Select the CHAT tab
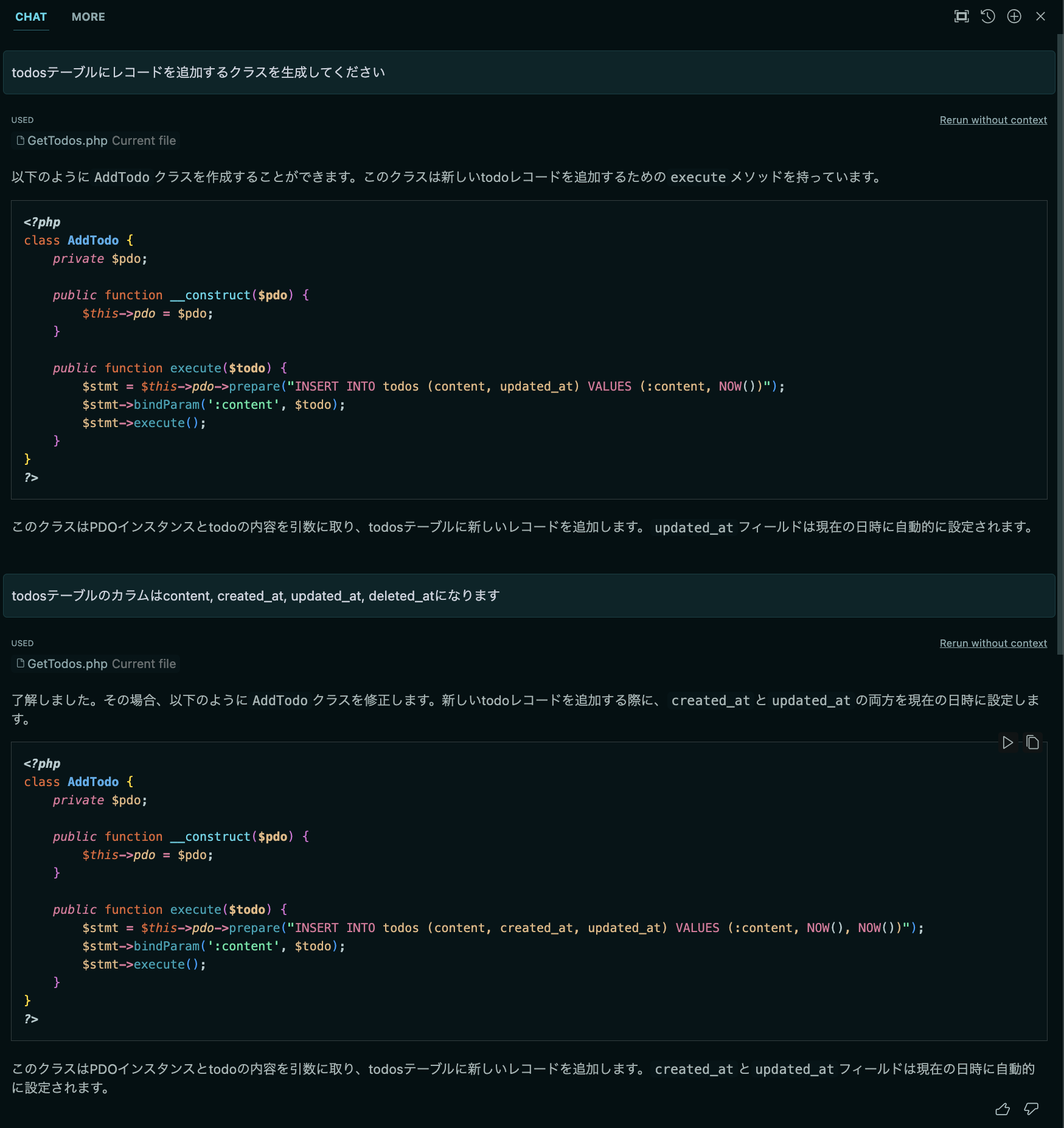 pos(31,16)
